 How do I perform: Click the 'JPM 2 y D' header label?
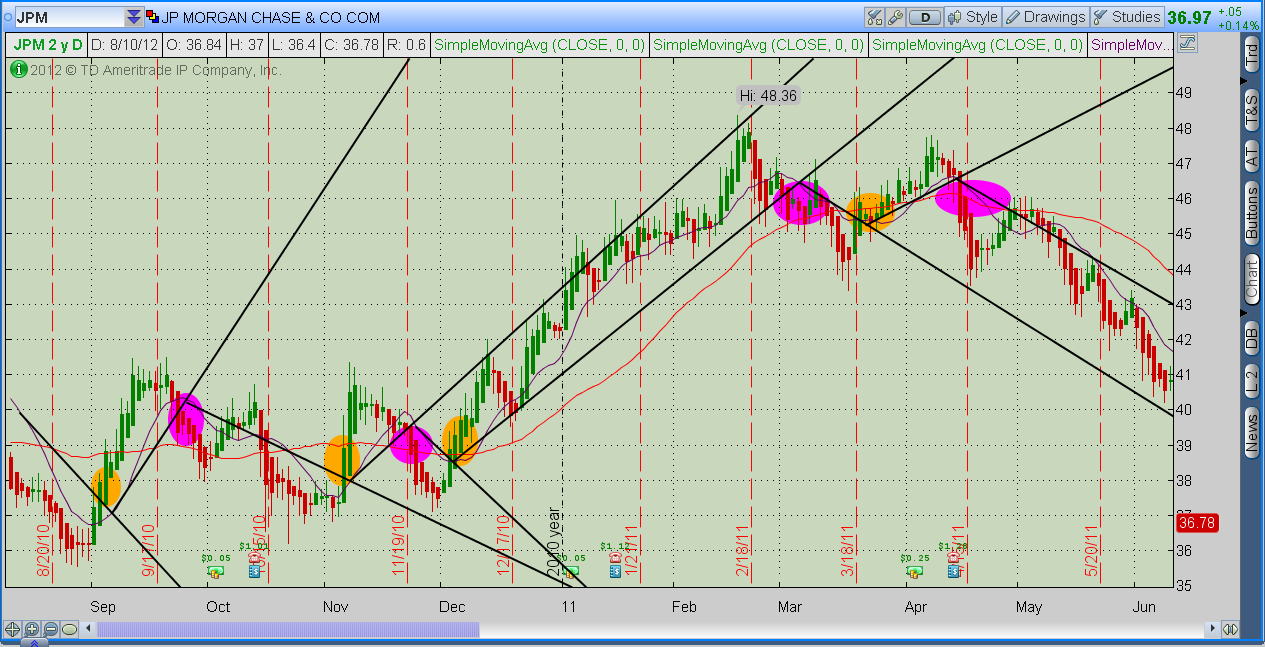(47, 45)
